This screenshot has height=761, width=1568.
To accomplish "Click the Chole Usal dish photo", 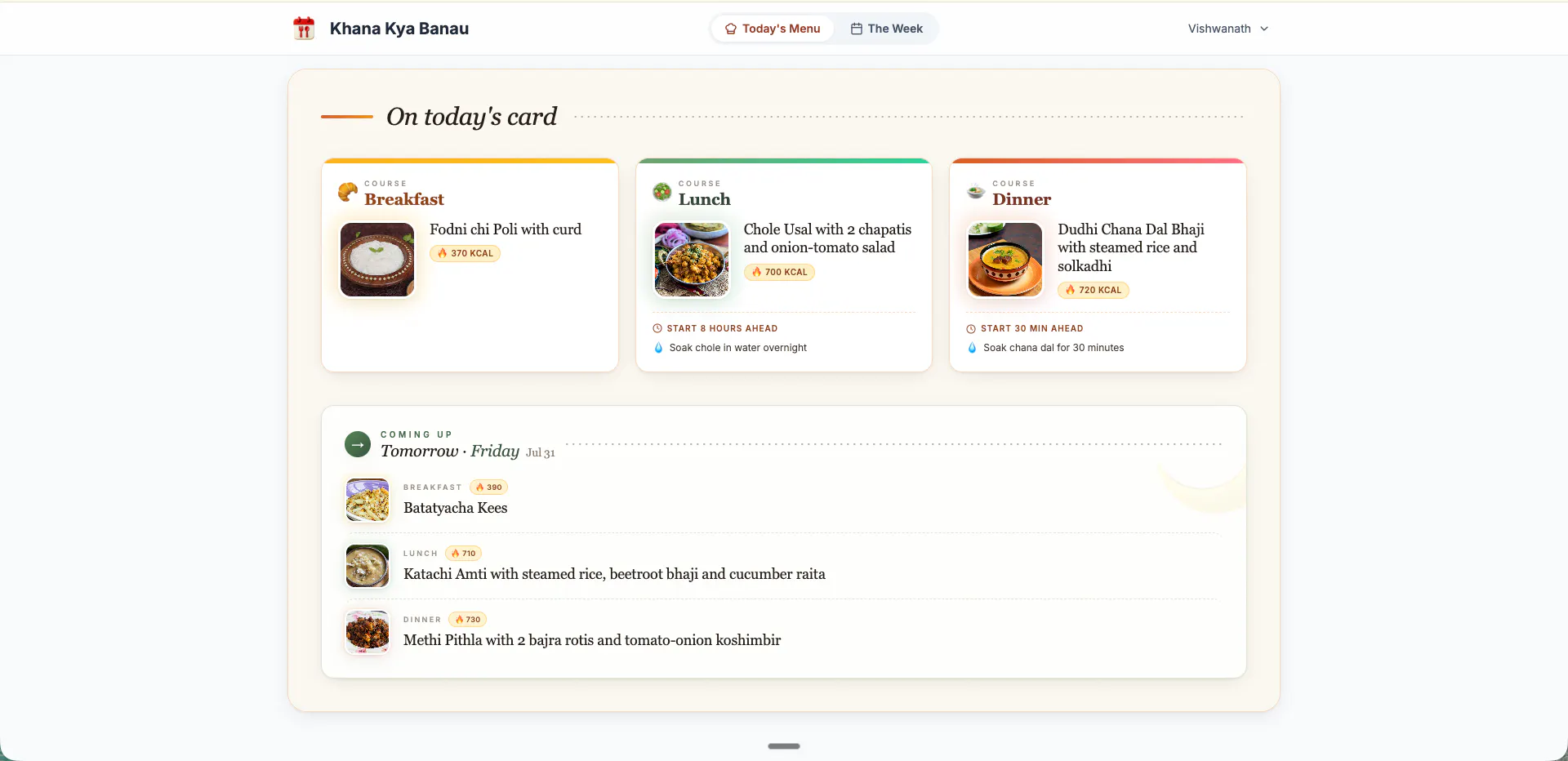I will [x=692, y=260].
